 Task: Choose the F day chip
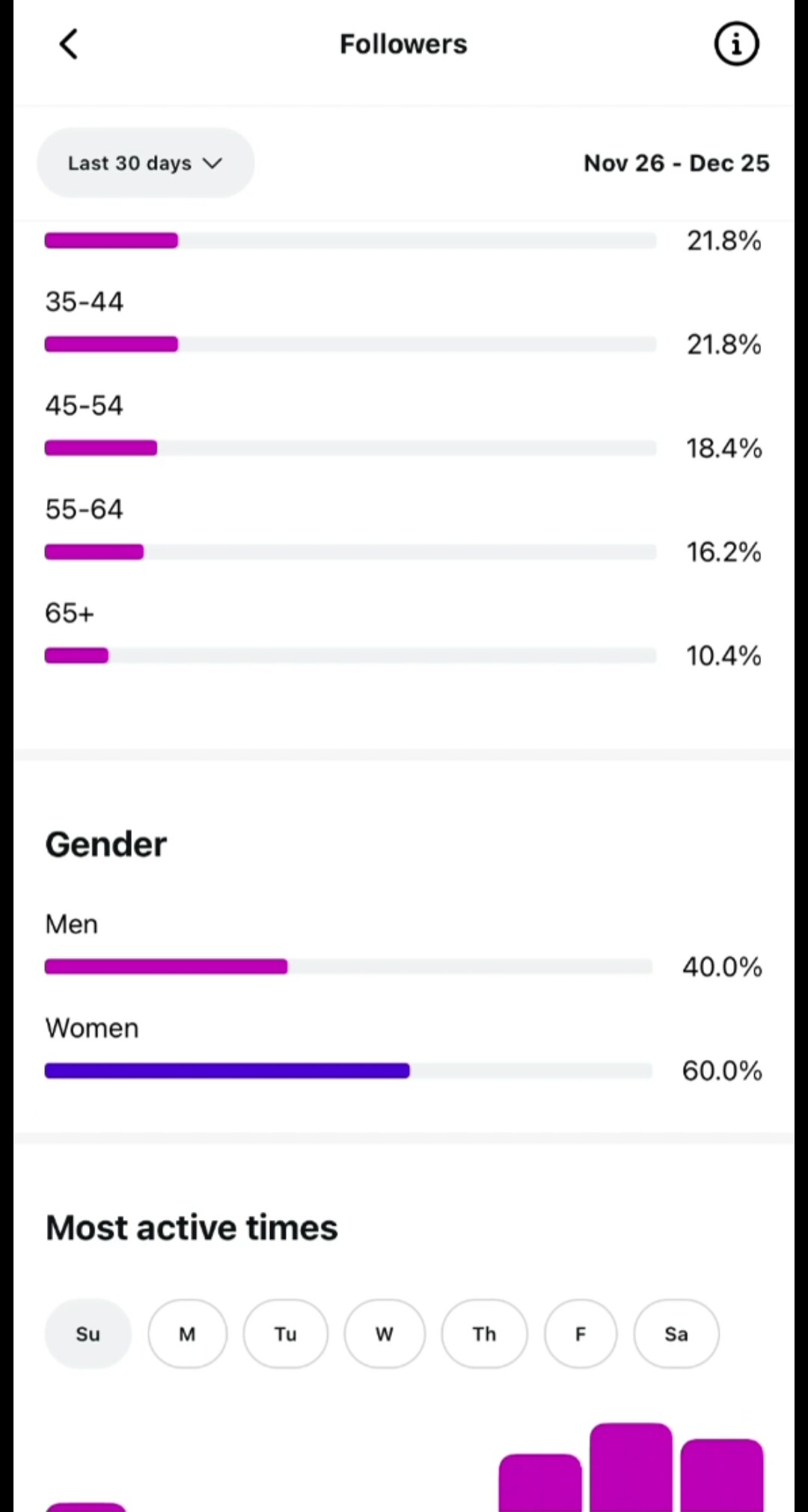pyautogui.click(x=581, y=1334)
